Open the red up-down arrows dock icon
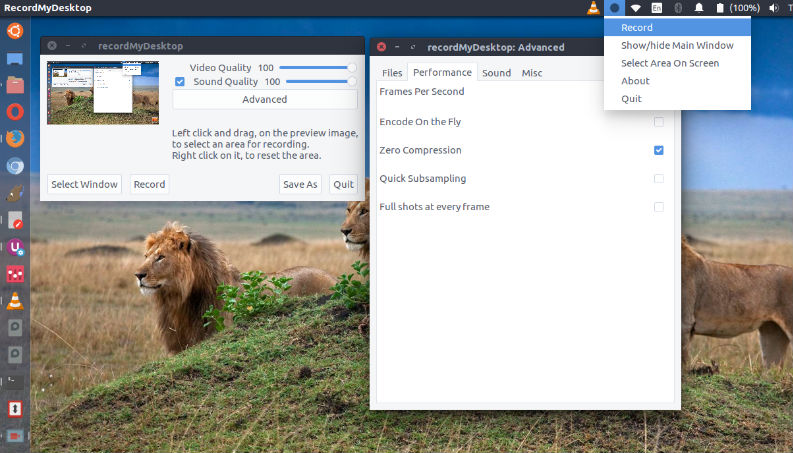The image size is (793, 453). click(15, 409)
